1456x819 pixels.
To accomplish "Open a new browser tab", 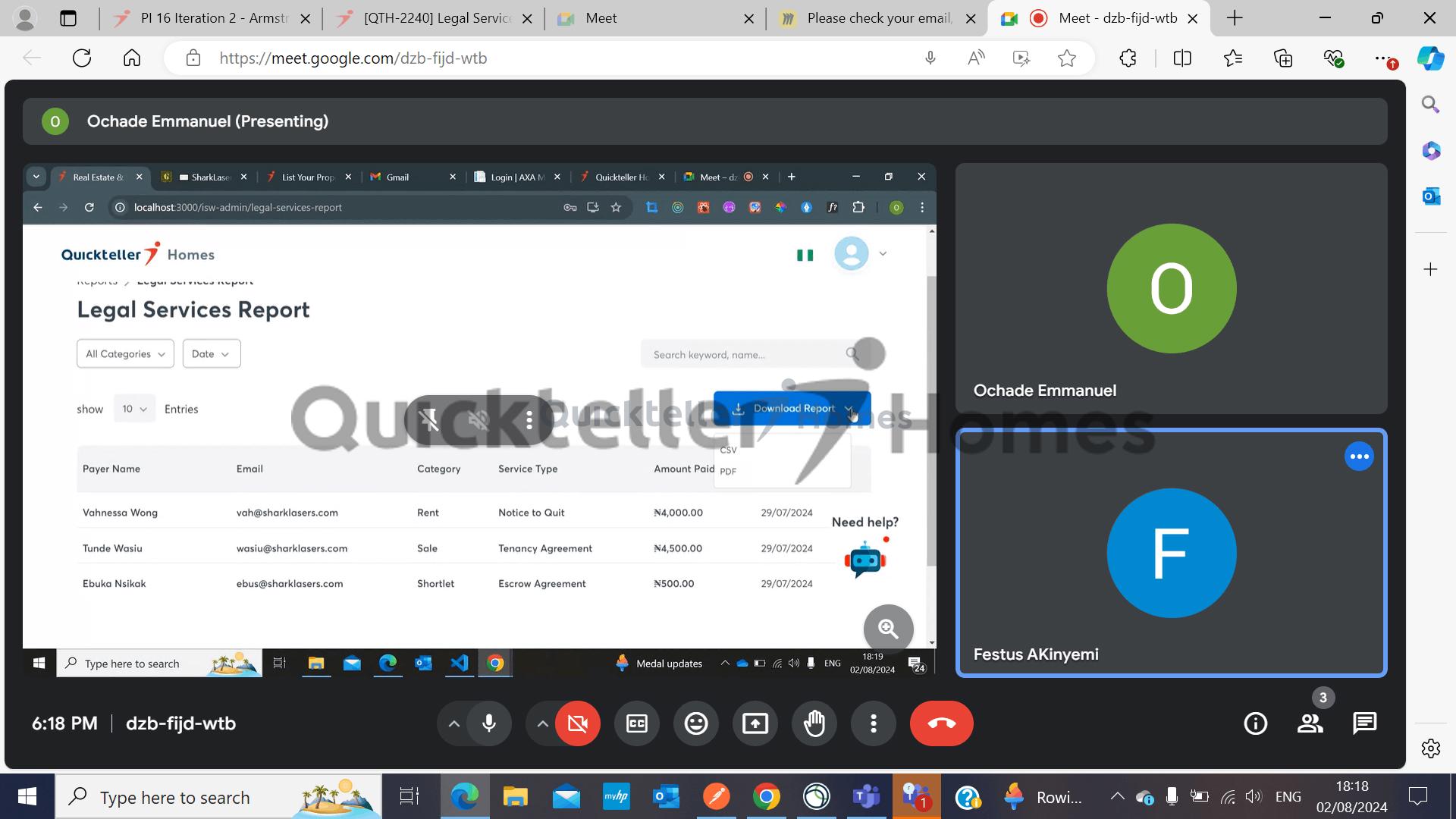I will (1235, 18).
